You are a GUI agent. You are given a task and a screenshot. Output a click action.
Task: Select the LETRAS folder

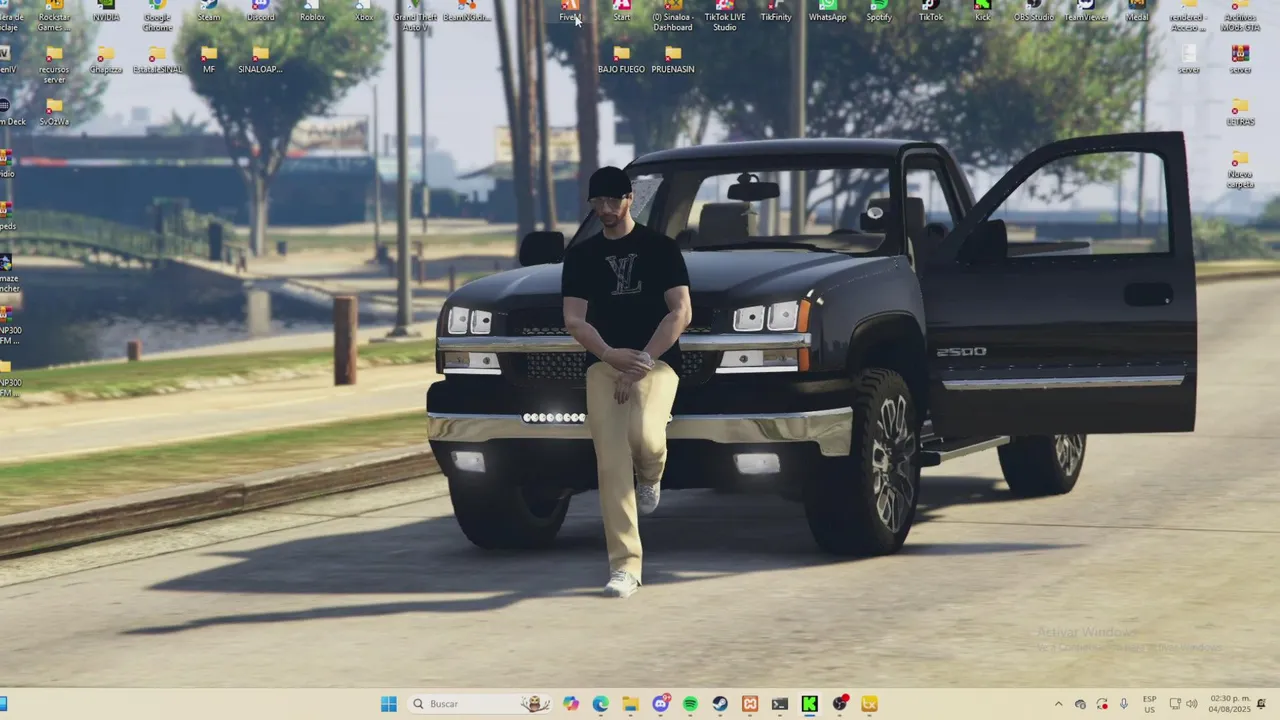1240,111
